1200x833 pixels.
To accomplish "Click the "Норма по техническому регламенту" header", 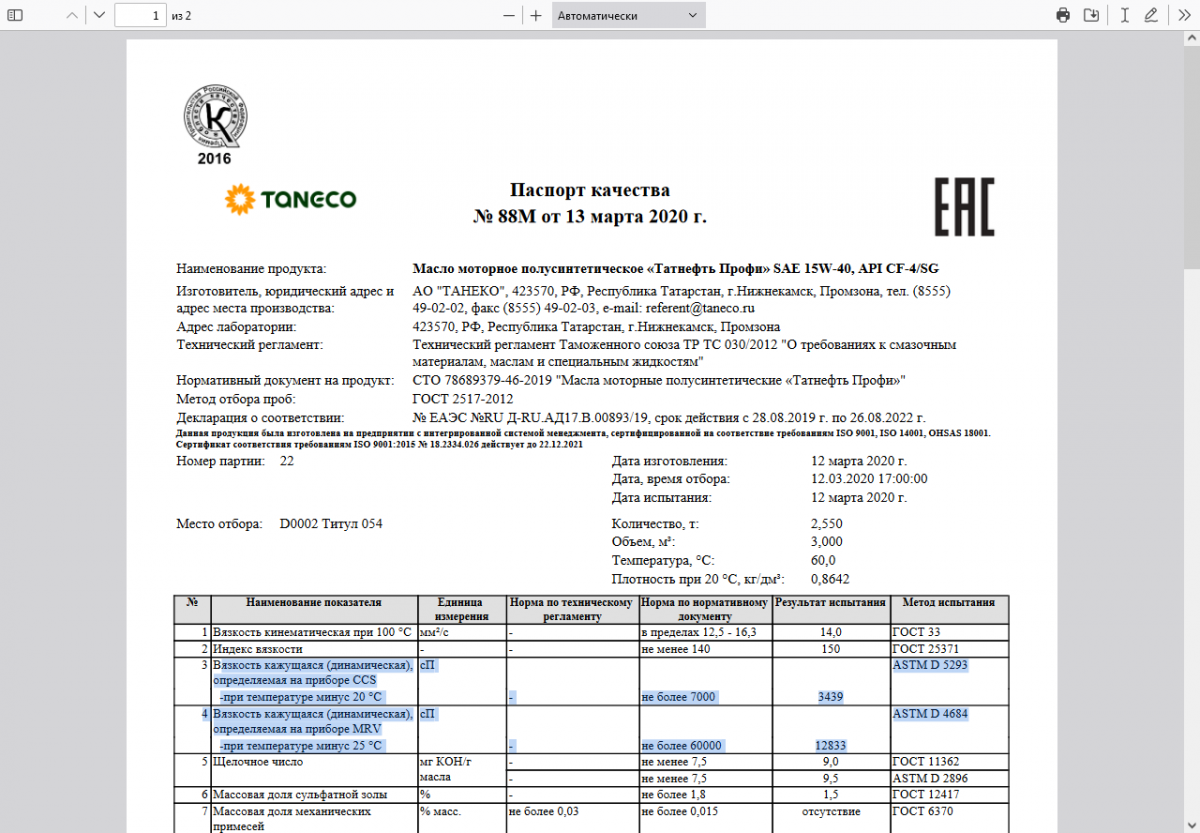I will pos(571,609).
